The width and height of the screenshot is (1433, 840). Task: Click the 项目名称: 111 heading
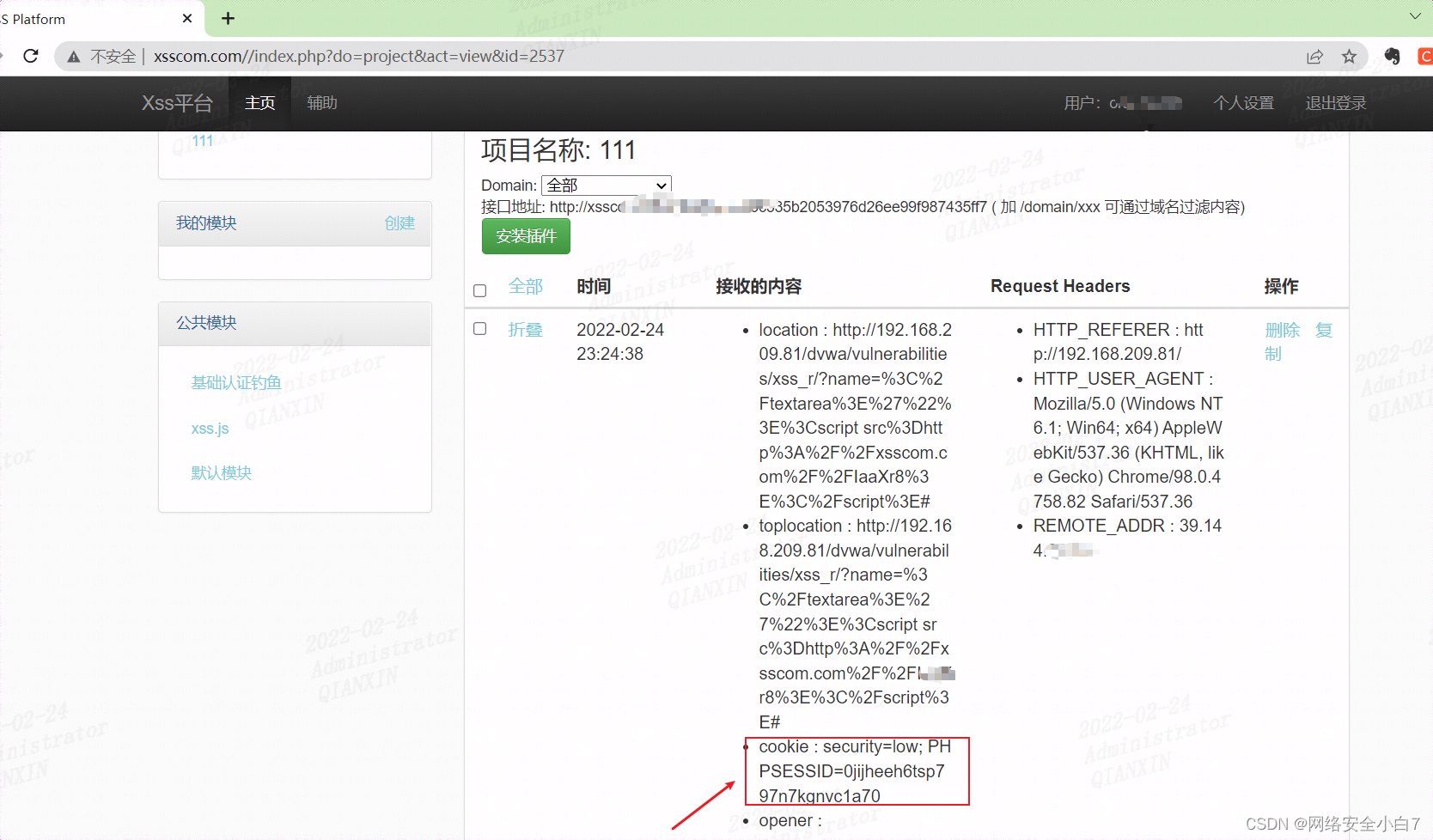click(x=558, y=150)
